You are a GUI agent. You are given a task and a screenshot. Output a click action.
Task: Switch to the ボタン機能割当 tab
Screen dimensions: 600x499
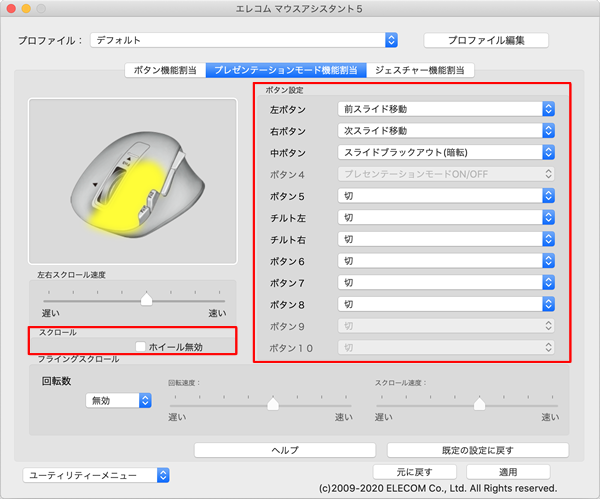tap(165, 70)
